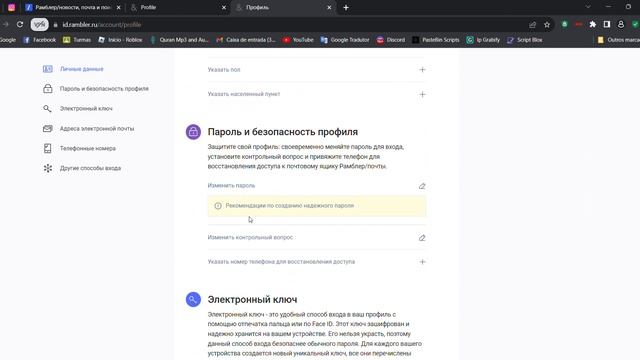Toggle the browser side panel icon
Screen dimensions: 640x360
(x=607, y=24)
